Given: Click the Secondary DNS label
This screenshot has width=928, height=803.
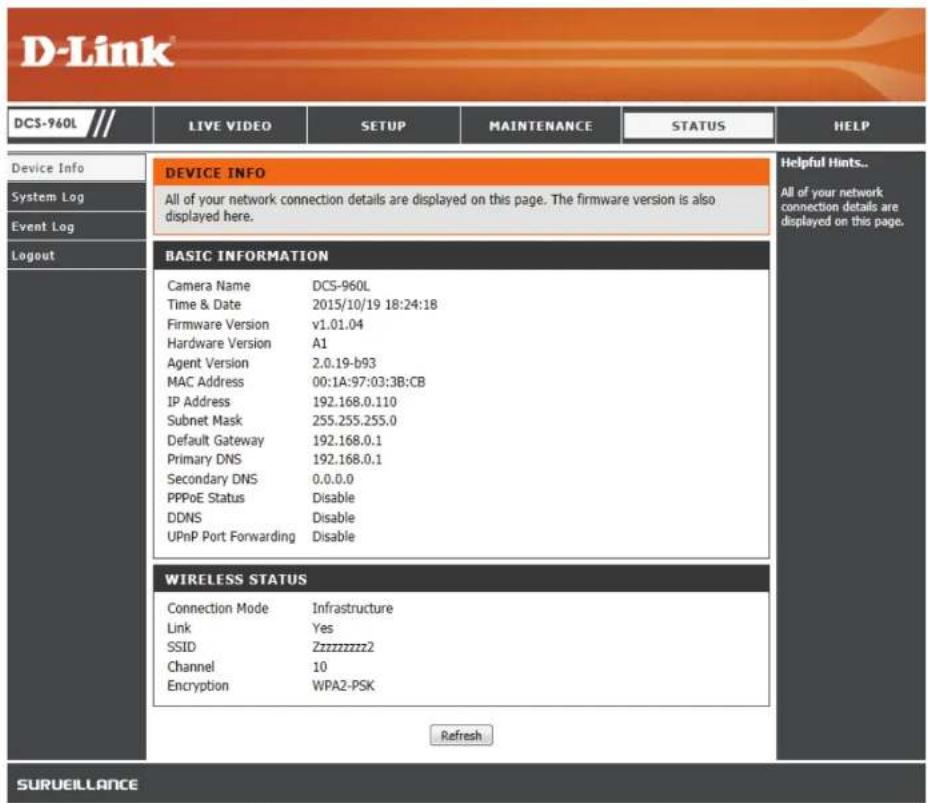Looking at the screenshot, I should pyautogui.click(x=212, y=479).
